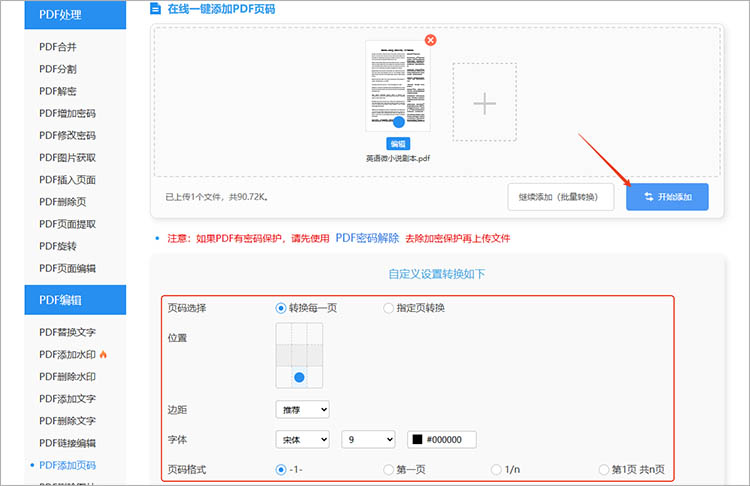The image size is (750, 486).
Task: Click the document icon beside page title
Action: point(155,9)
